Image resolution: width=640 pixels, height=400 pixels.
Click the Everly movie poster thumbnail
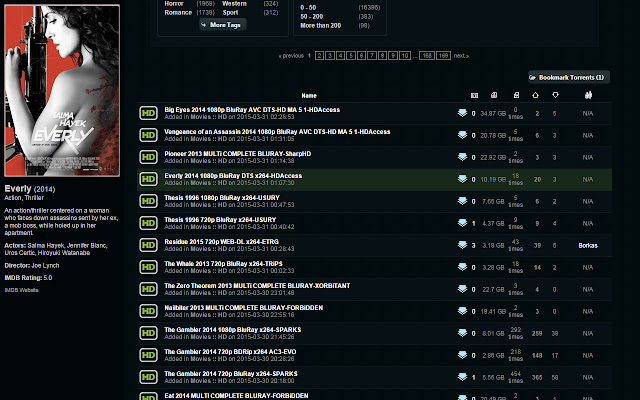point(62,91)
